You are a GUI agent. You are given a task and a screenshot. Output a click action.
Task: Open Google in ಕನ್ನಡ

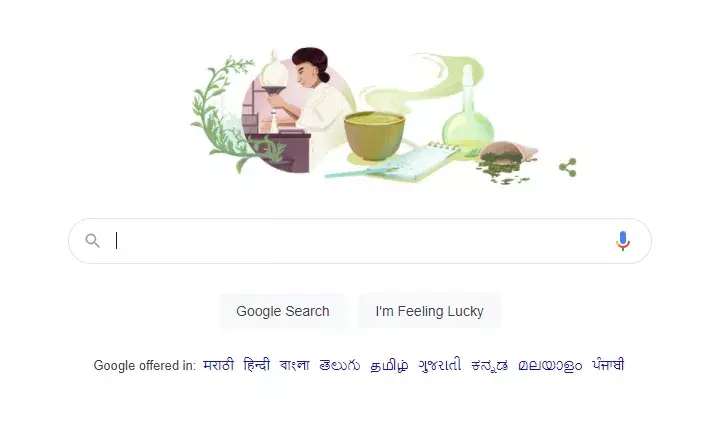point(490,365)
